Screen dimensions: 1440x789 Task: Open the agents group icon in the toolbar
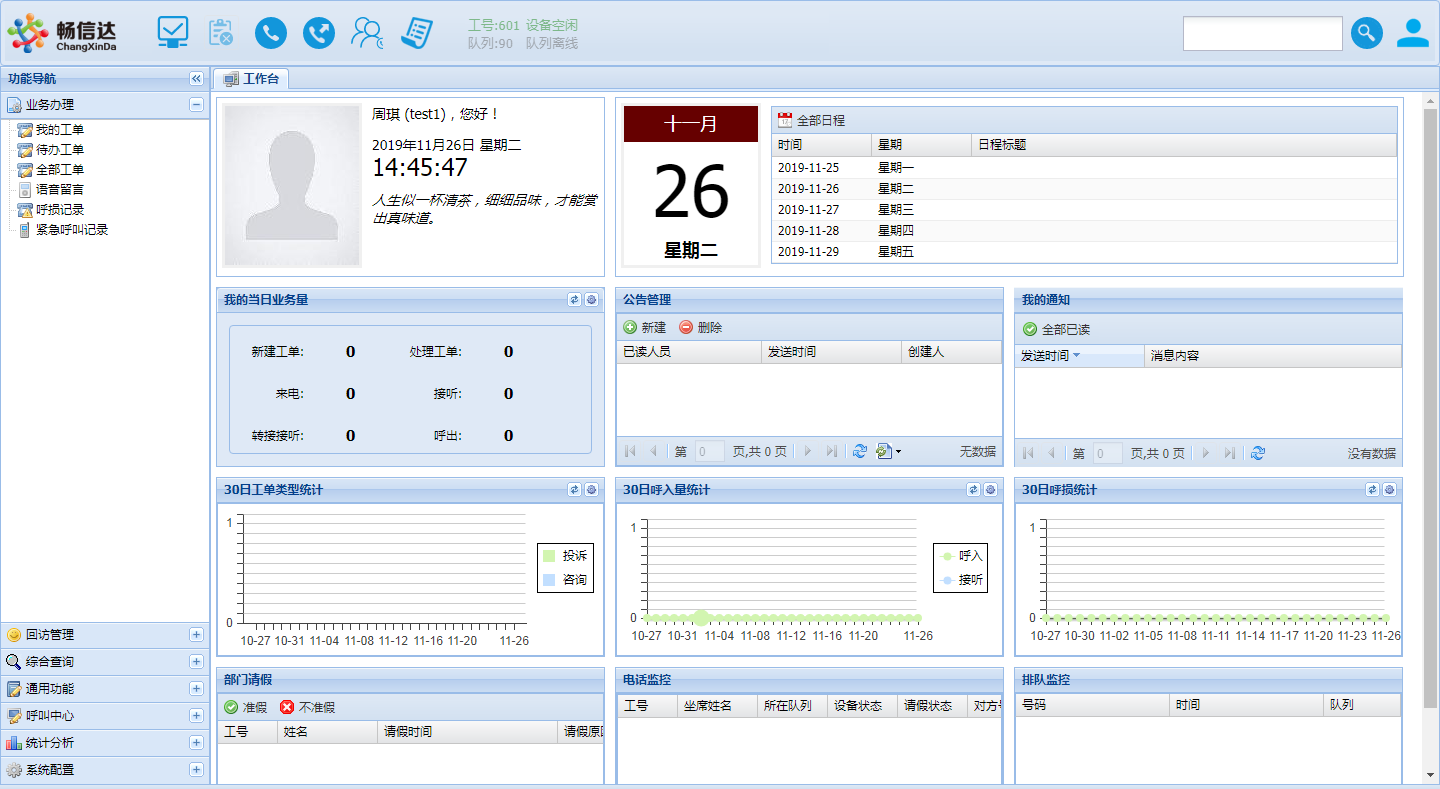pos(367,33)
